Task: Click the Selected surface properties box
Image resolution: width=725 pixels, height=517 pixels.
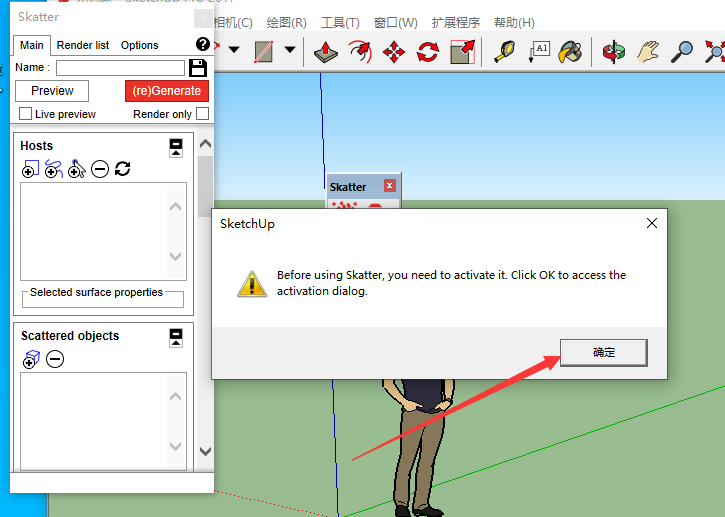Action: click(x=103, y=298)
